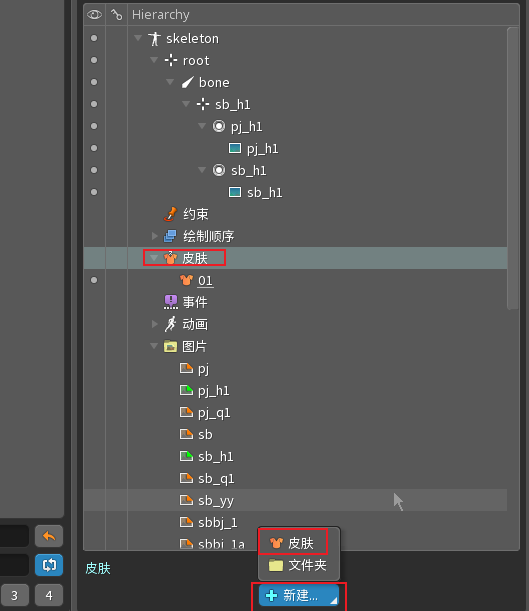
Task: Choose 皮肤 from the new popup menu
Action: 299,543
